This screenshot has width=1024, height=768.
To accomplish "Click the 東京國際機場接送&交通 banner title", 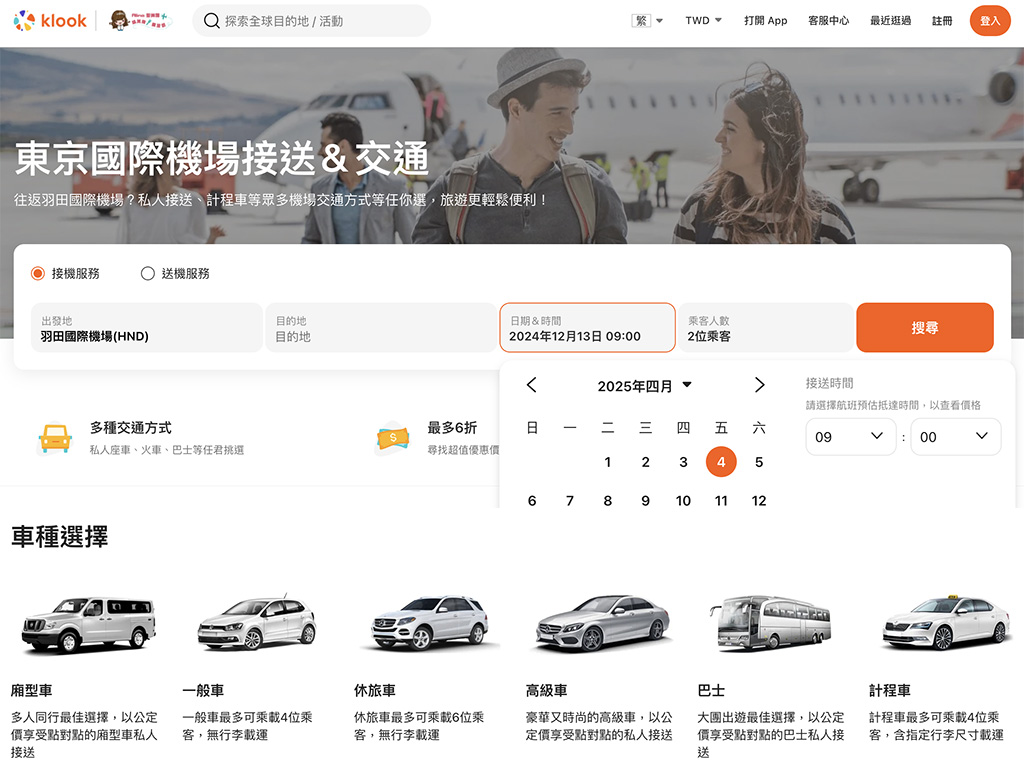I will (x=221, y=159).
